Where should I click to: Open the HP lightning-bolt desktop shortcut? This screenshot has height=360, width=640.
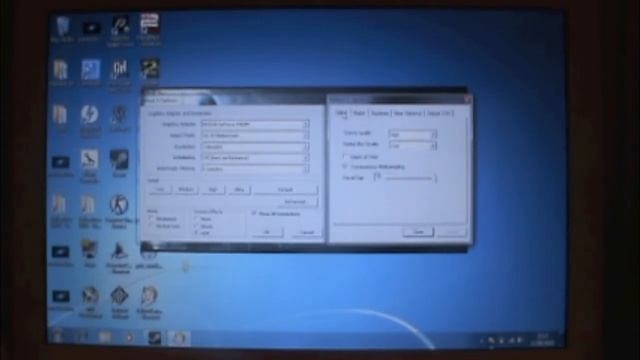point(89,118)
